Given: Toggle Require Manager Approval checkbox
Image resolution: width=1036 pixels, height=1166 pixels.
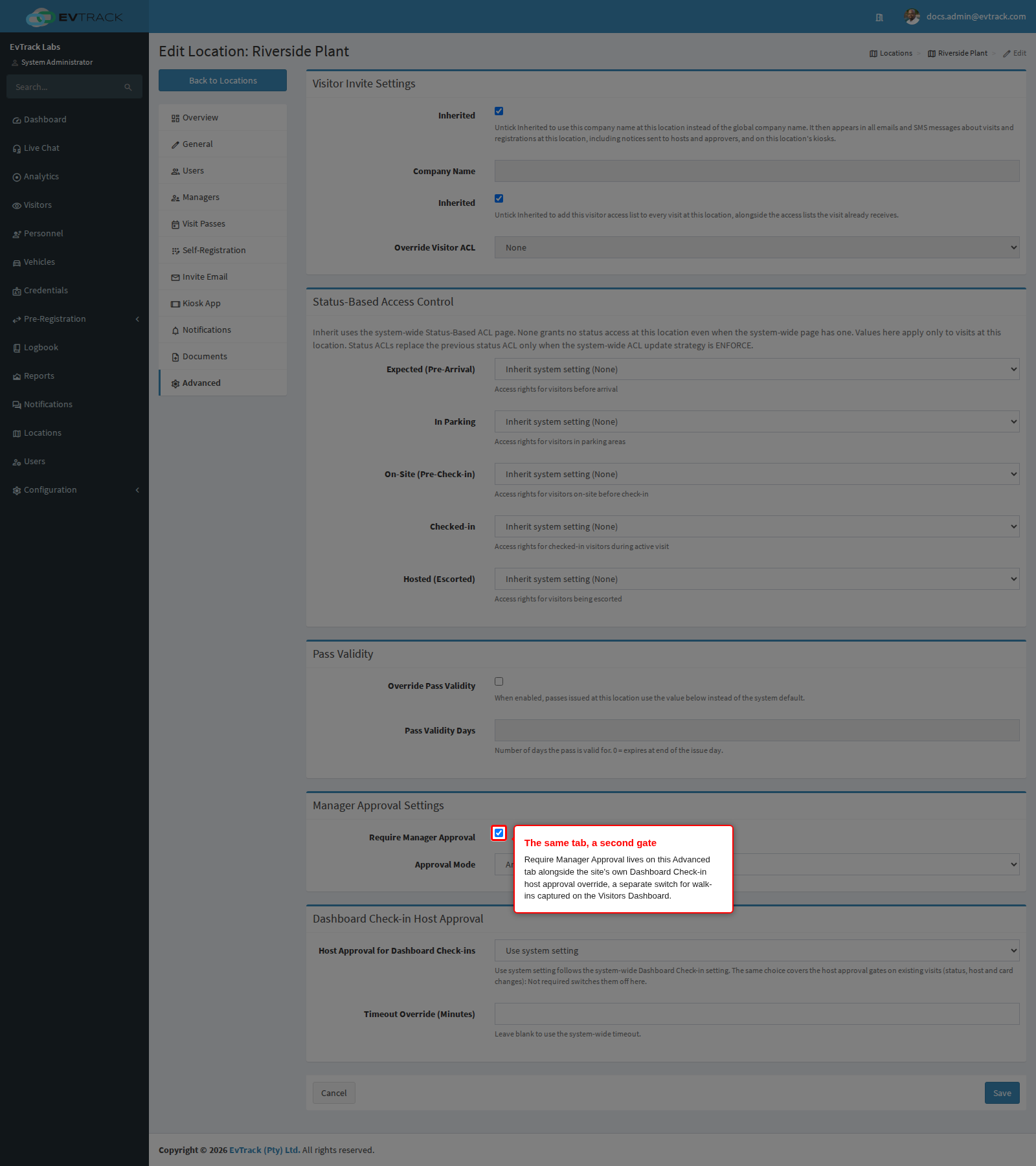Looking at the screenshot, I should click(499, 833).
